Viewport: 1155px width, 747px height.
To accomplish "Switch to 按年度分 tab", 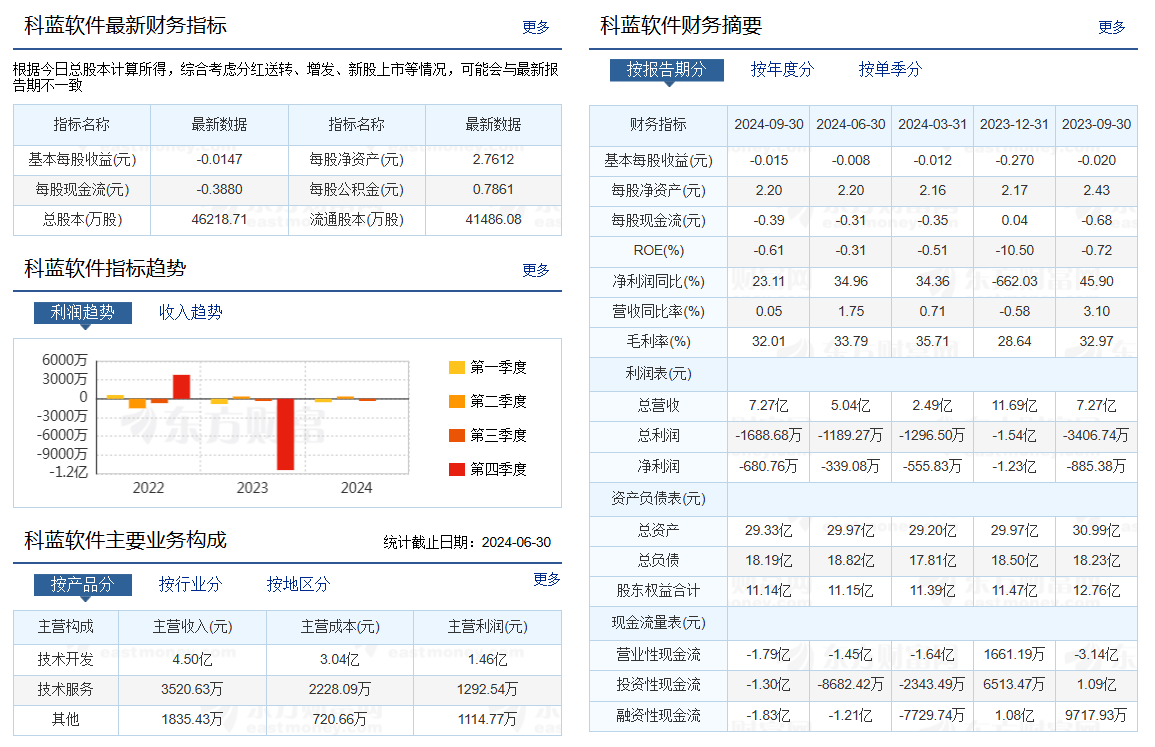I will tap(782, 70).
